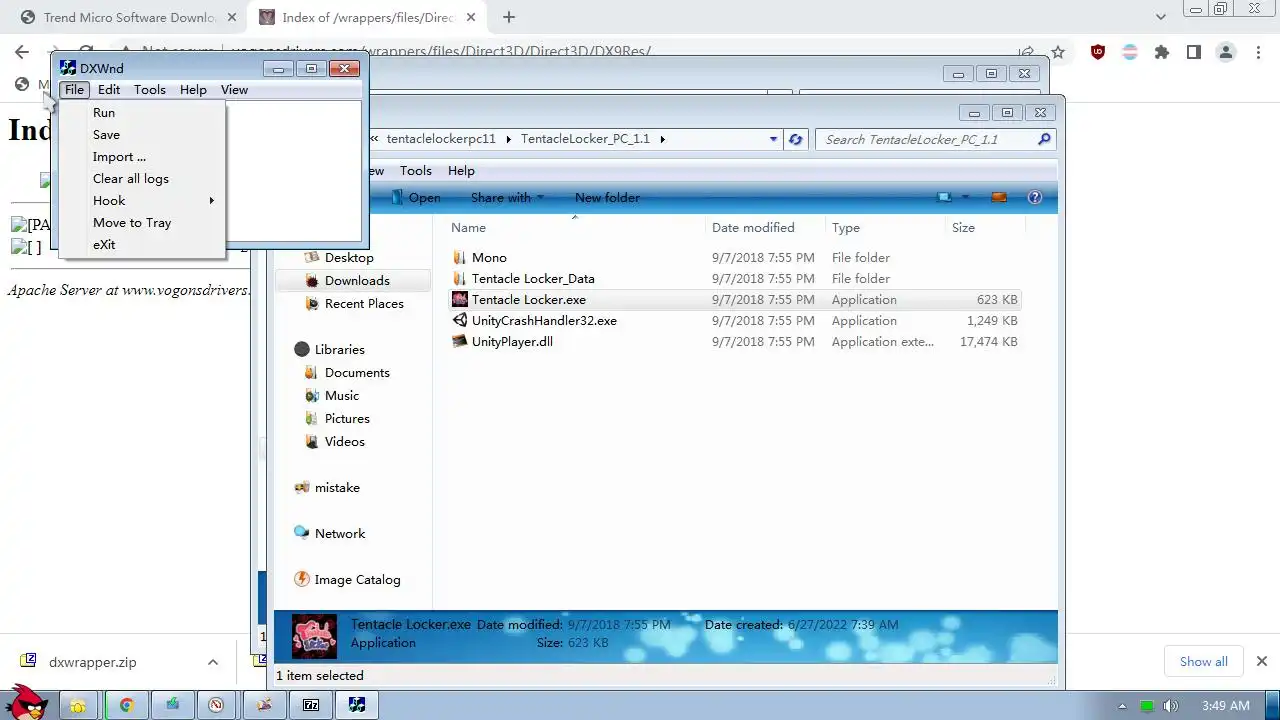Select the Tentacle Locker_Data folder name
The width and height of the screenshot is (1280, 720).
533,279
